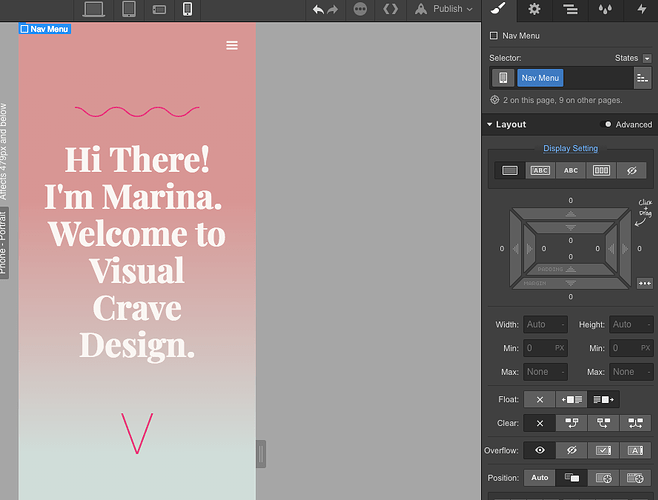Screen dimensions: 658x500
Task: Click the Max width field
Action: [x=545, y=372]
